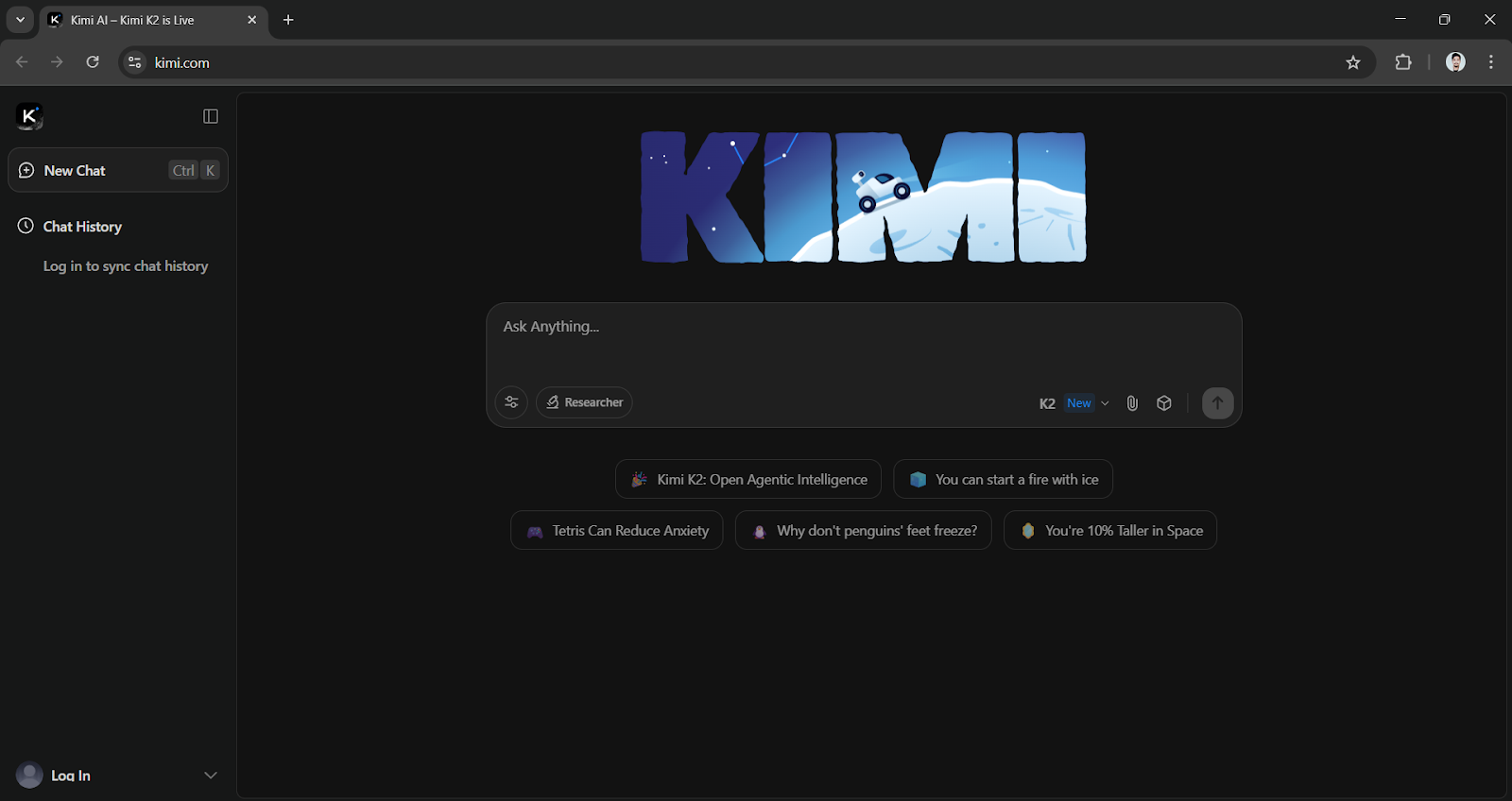This screenshot has height=801, width=1512.
Task: Click the ice cube icon on the fire suggestion
Action: pos(918,480)
